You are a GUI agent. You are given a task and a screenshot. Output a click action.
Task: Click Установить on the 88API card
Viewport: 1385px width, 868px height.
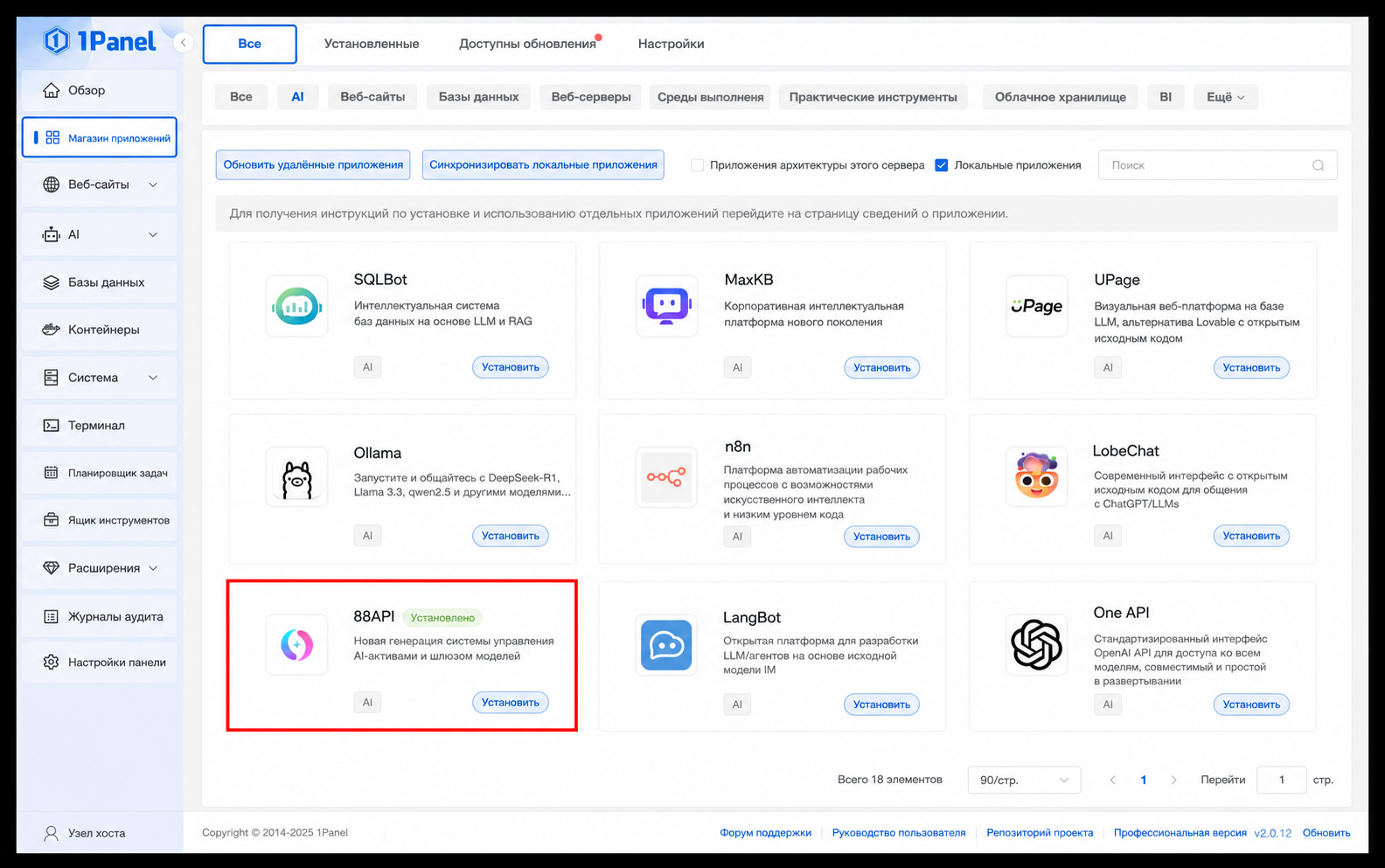pyautogui.click(x=511, y=703)
